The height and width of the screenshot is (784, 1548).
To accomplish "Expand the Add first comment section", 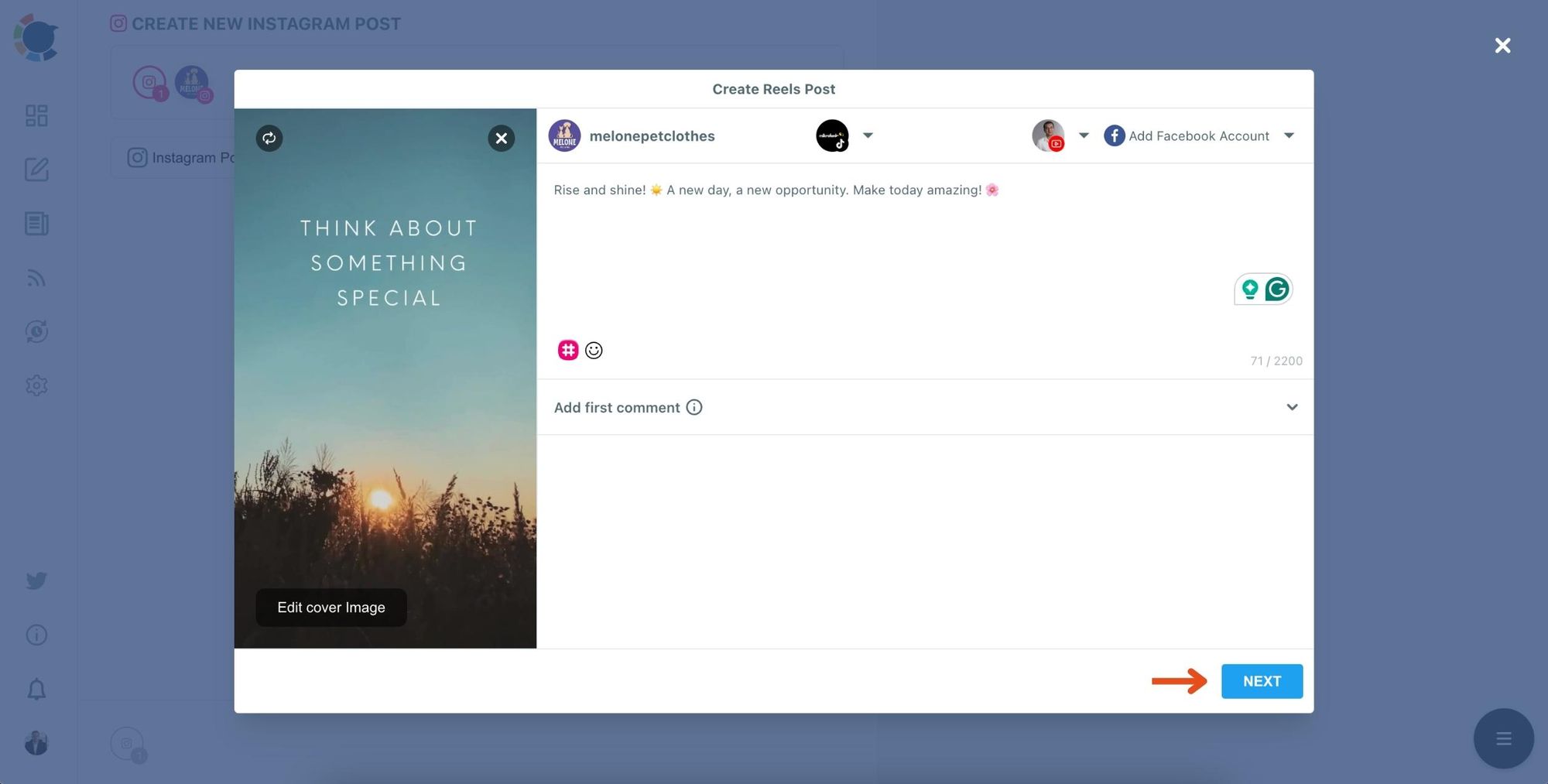I will pos(1292,407).
